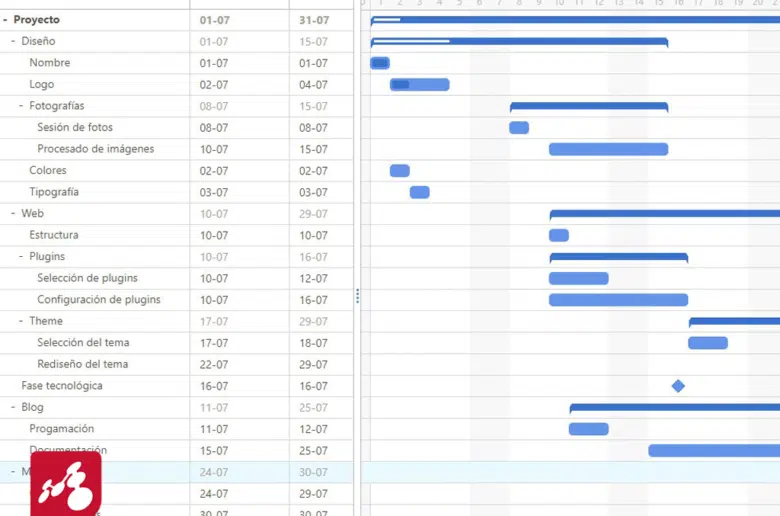Click the Configuración de plugins Gantt bar

tap(618, 300)
